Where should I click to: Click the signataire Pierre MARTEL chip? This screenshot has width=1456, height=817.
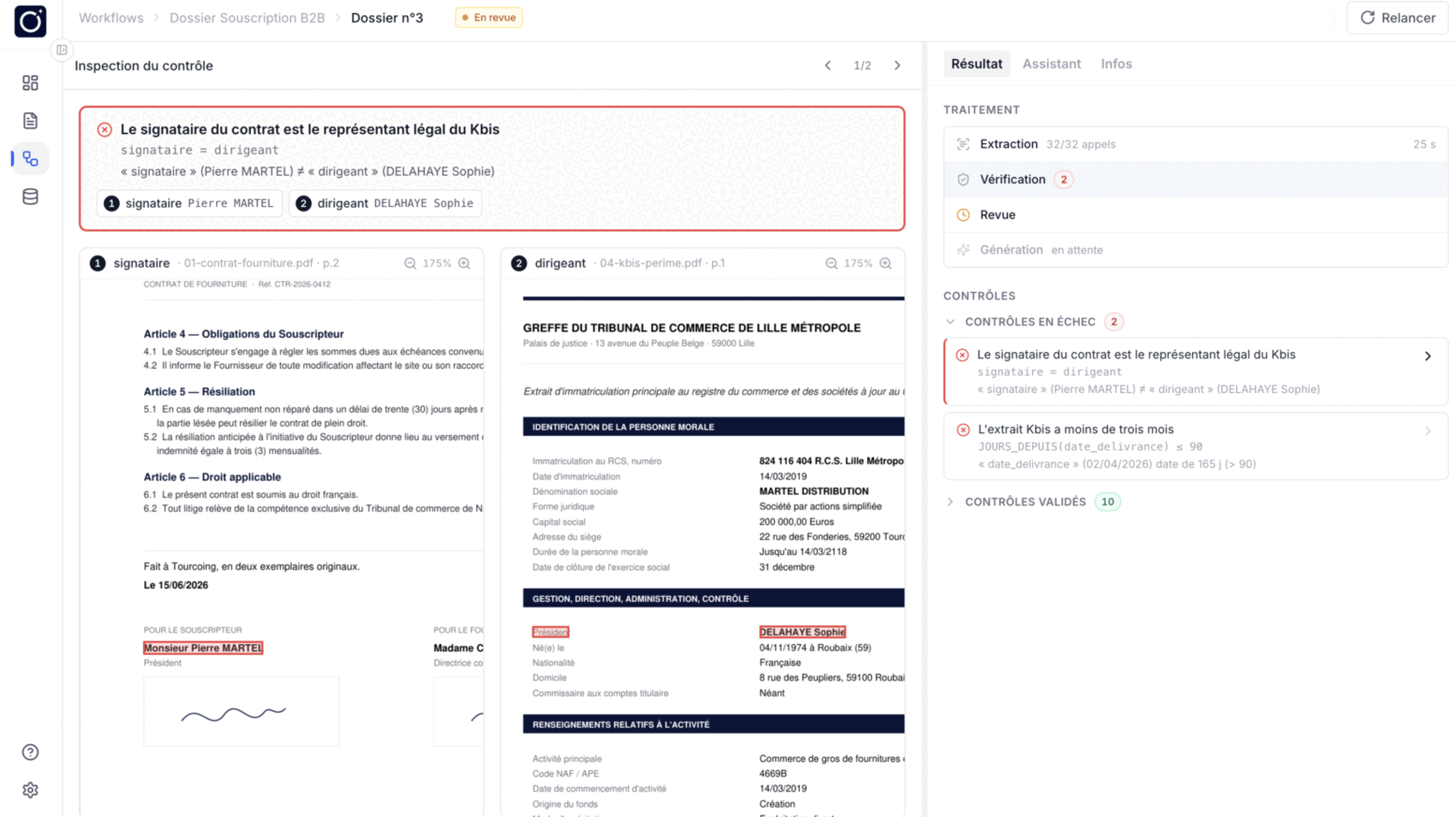tap(189, 203)
